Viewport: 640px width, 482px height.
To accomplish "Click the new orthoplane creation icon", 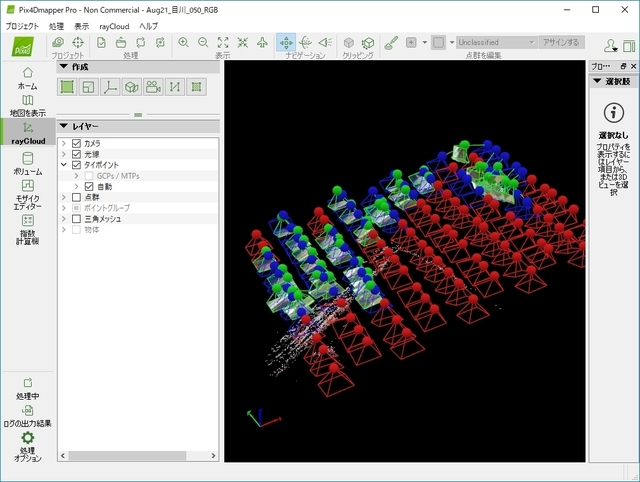I will [89, 87].
